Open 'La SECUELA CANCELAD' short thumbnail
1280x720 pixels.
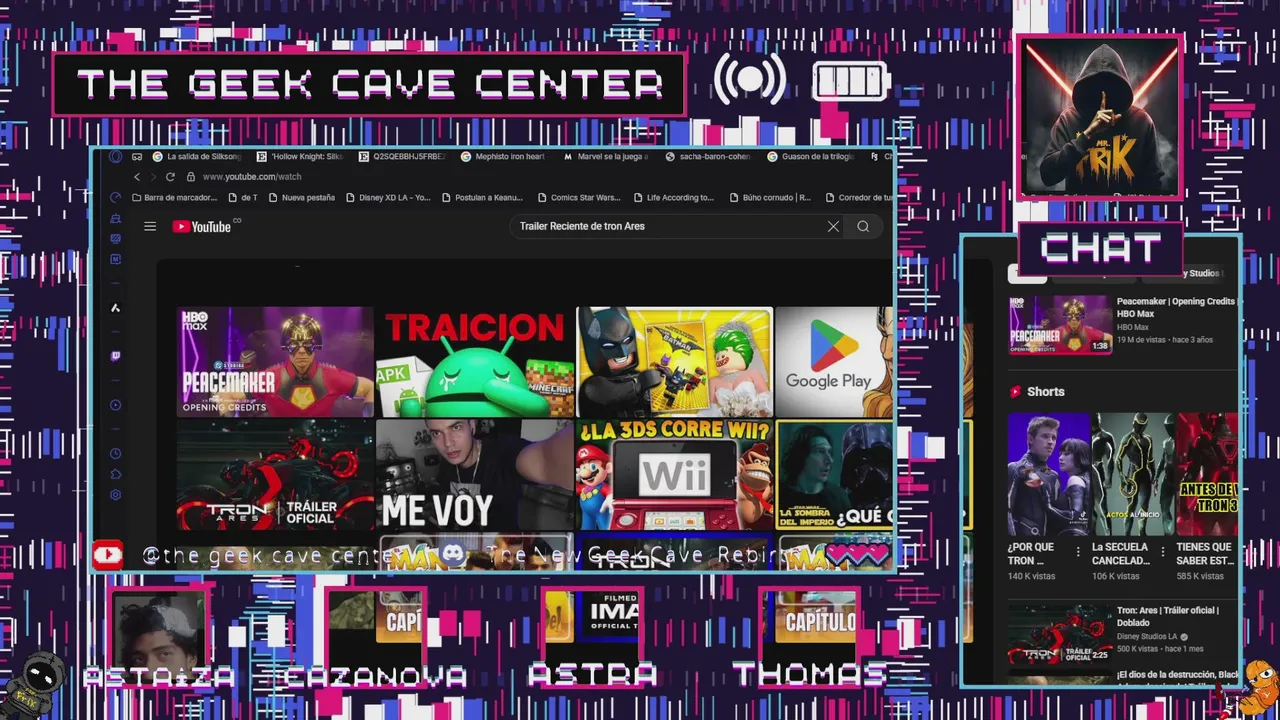point(1132,474)
